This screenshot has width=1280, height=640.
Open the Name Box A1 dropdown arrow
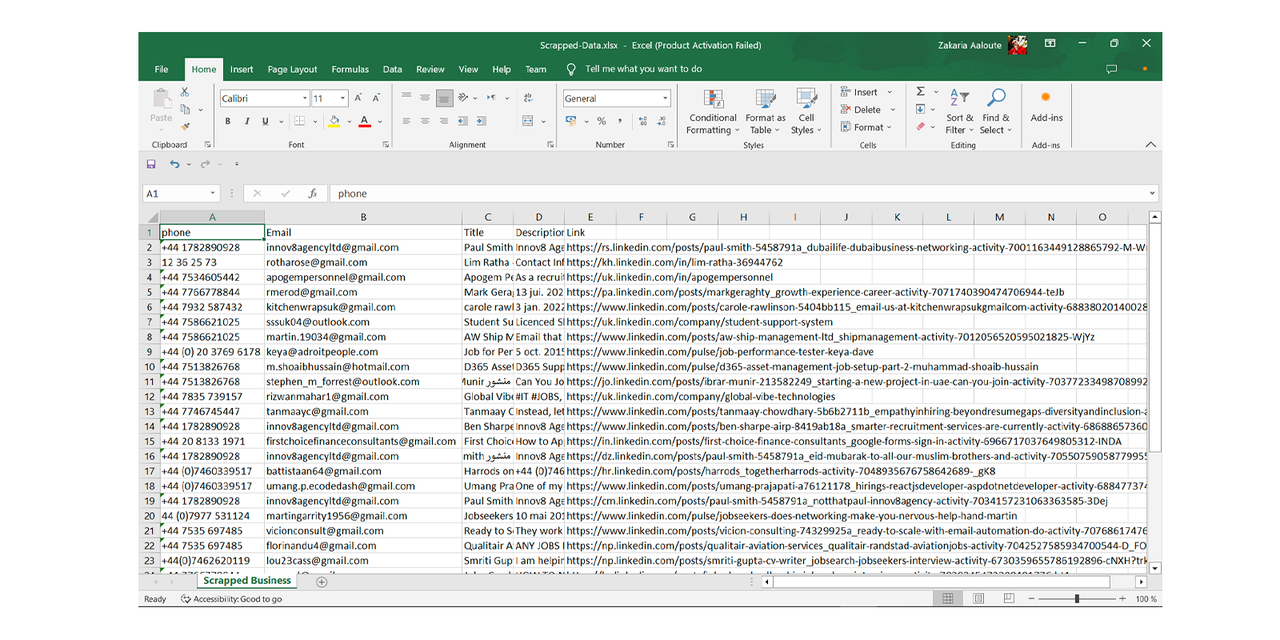pos(213,193)
